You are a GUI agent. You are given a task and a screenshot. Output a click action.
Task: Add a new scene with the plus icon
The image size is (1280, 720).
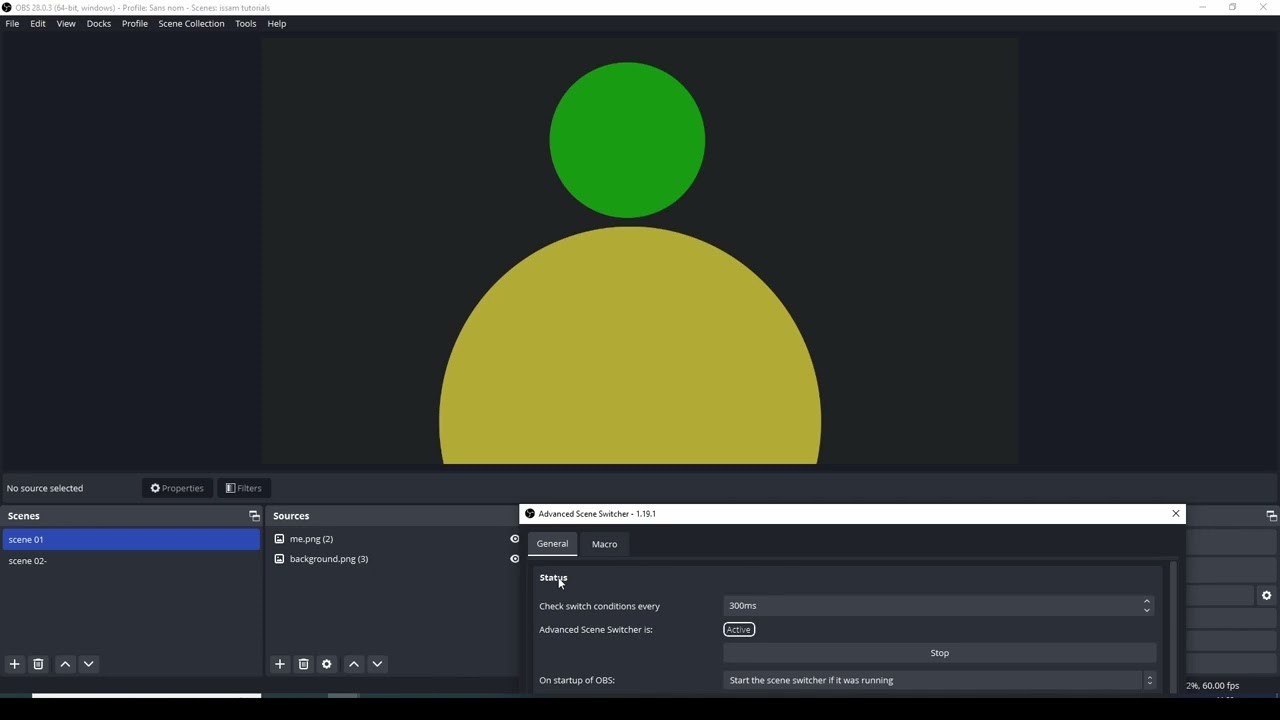coord(15,664)
